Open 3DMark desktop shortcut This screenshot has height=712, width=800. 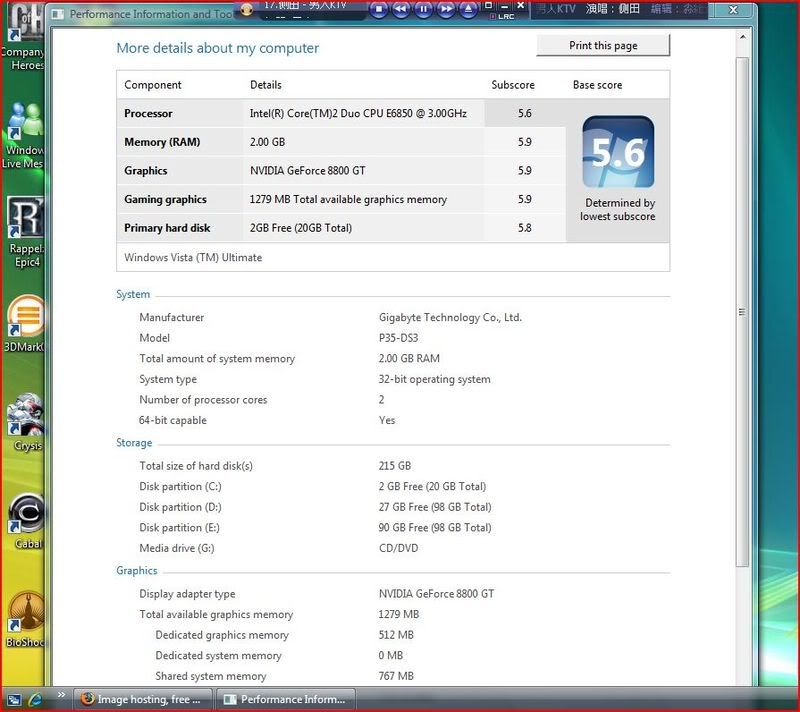[24, 325]
